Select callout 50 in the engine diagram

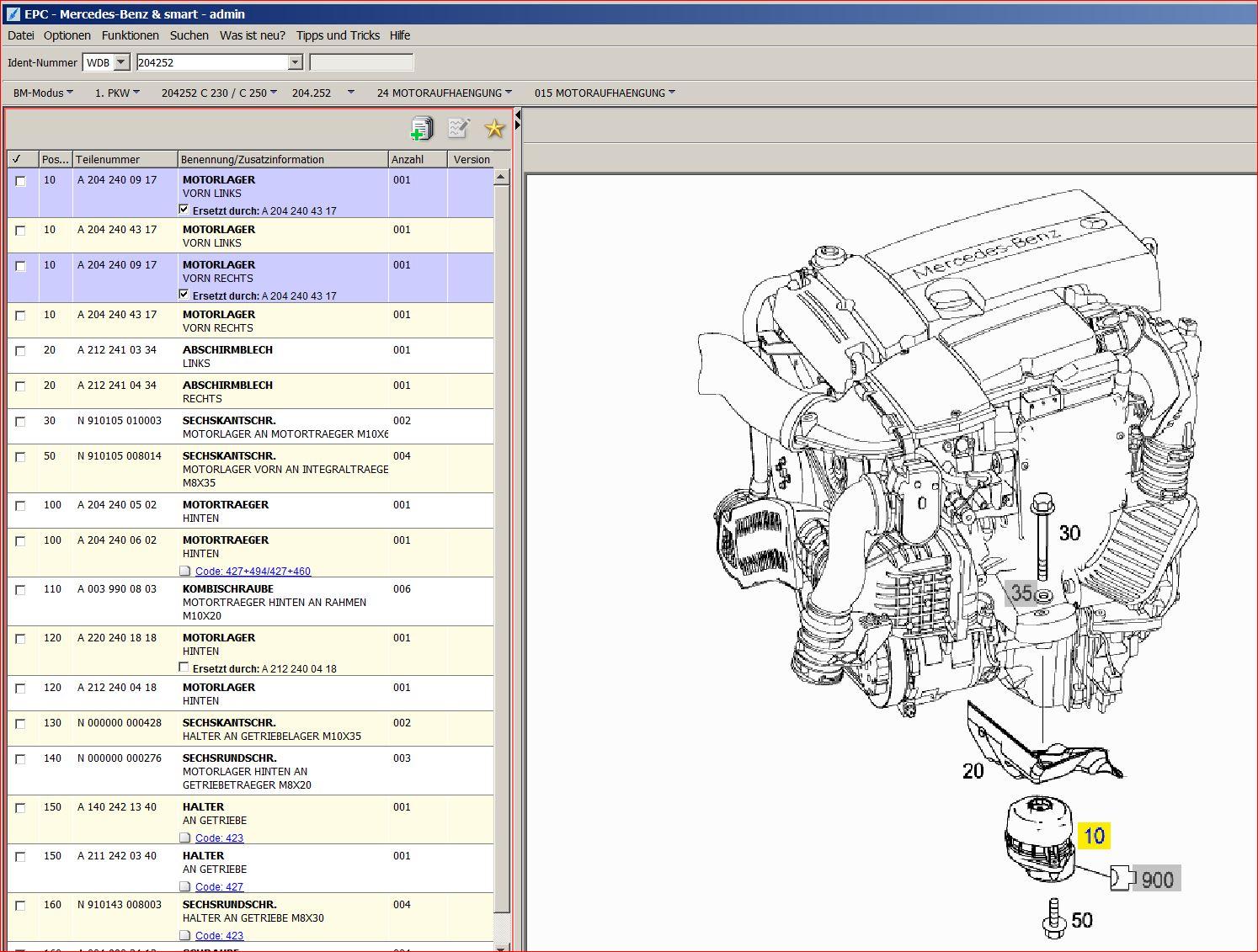coord(1081,920)
